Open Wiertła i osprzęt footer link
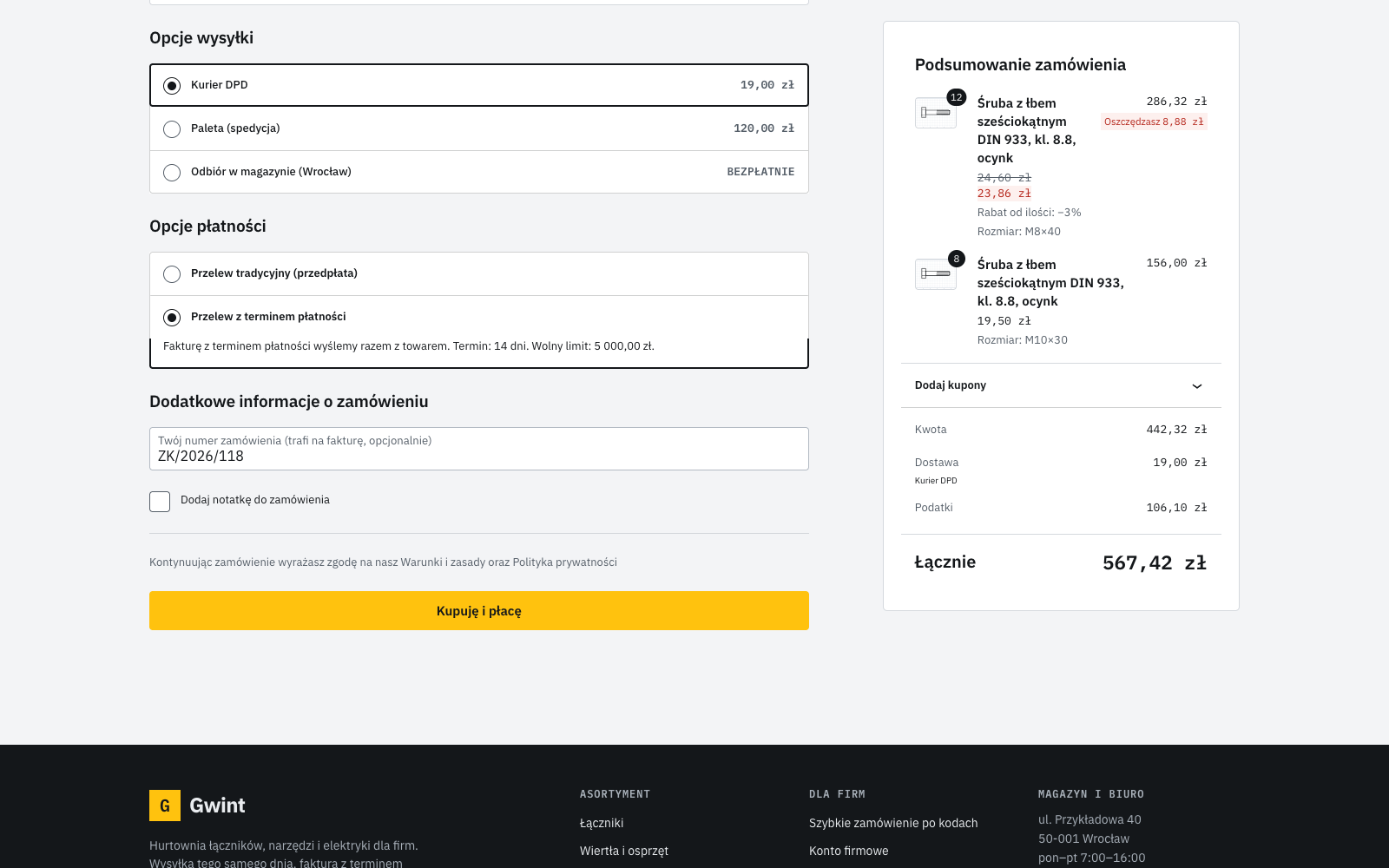The height and width of the screenshot is (868, 1389). (624, 851)
